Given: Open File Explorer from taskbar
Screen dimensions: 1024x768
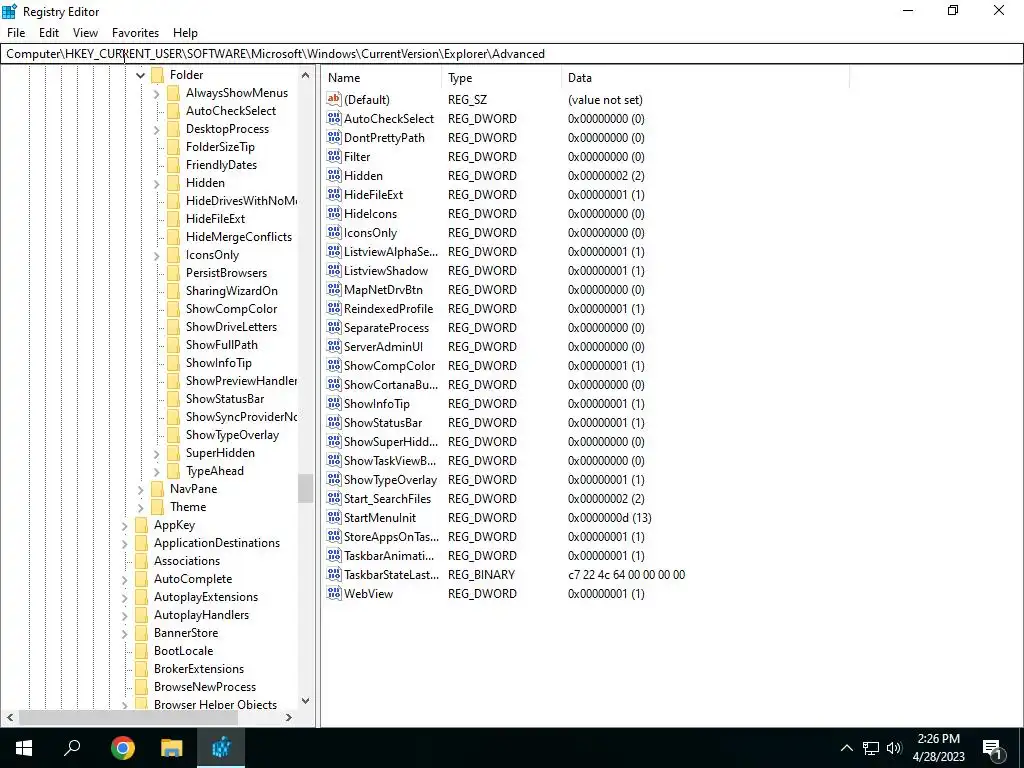Looking at the screenshot, I should (172, 748).
